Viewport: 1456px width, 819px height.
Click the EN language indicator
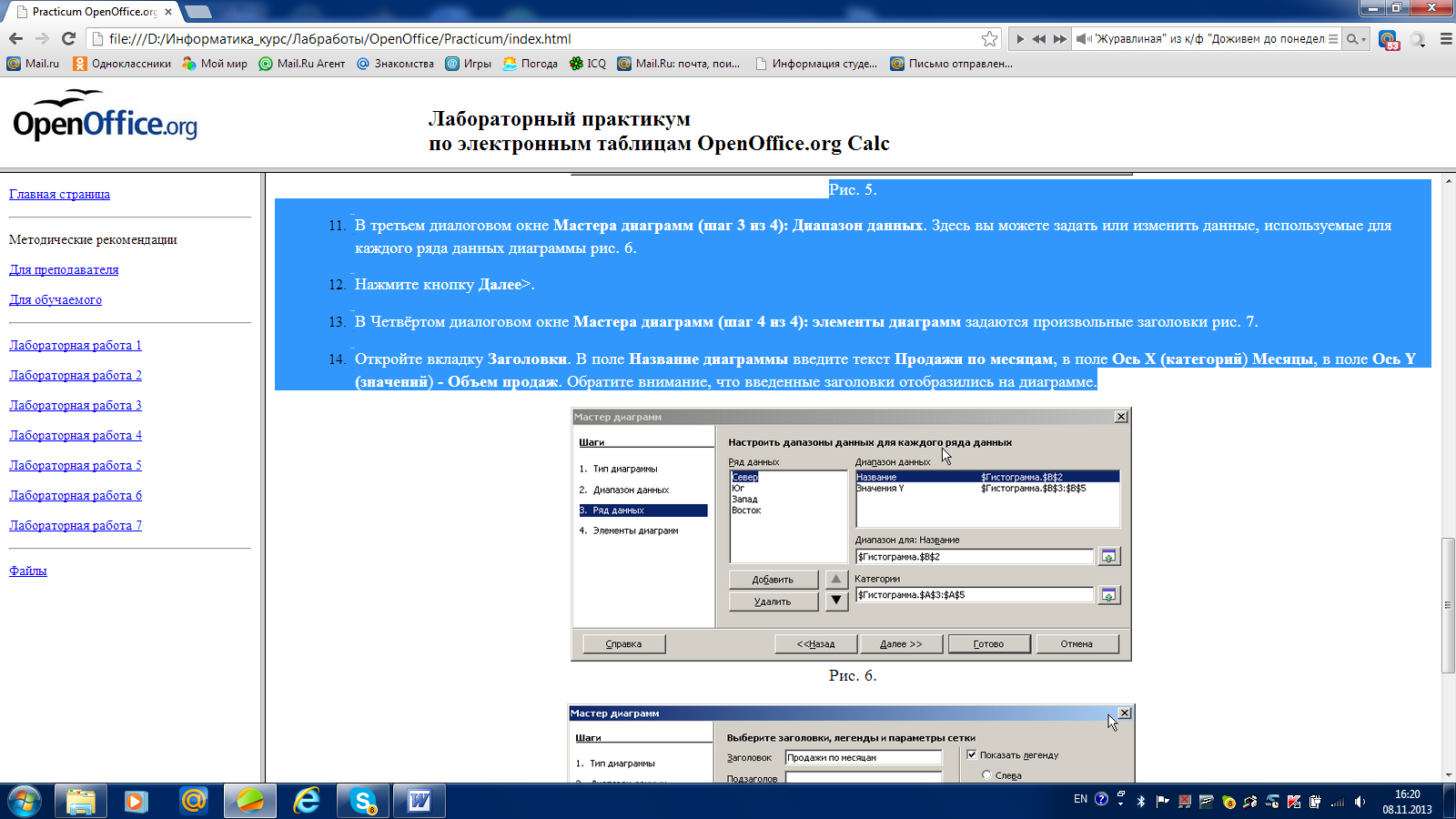click(x=1080, y=799)
